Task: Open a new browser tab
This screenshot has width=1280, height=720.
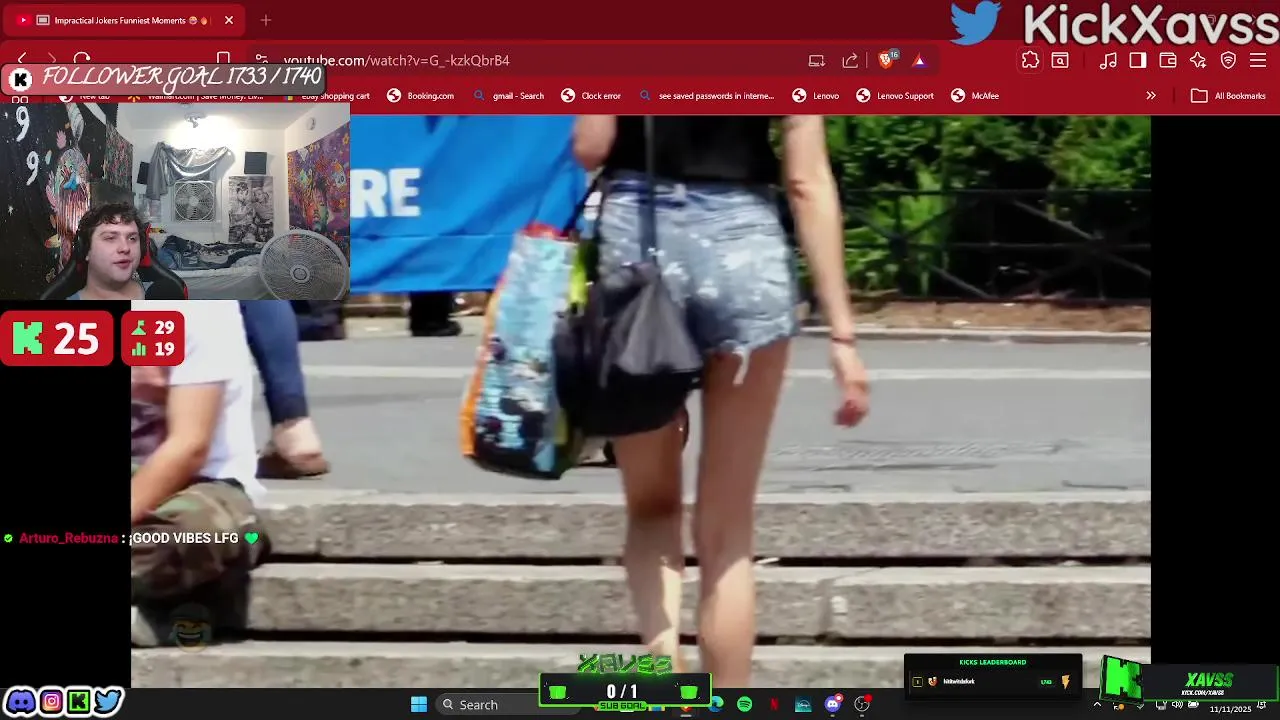Action: 265,20
